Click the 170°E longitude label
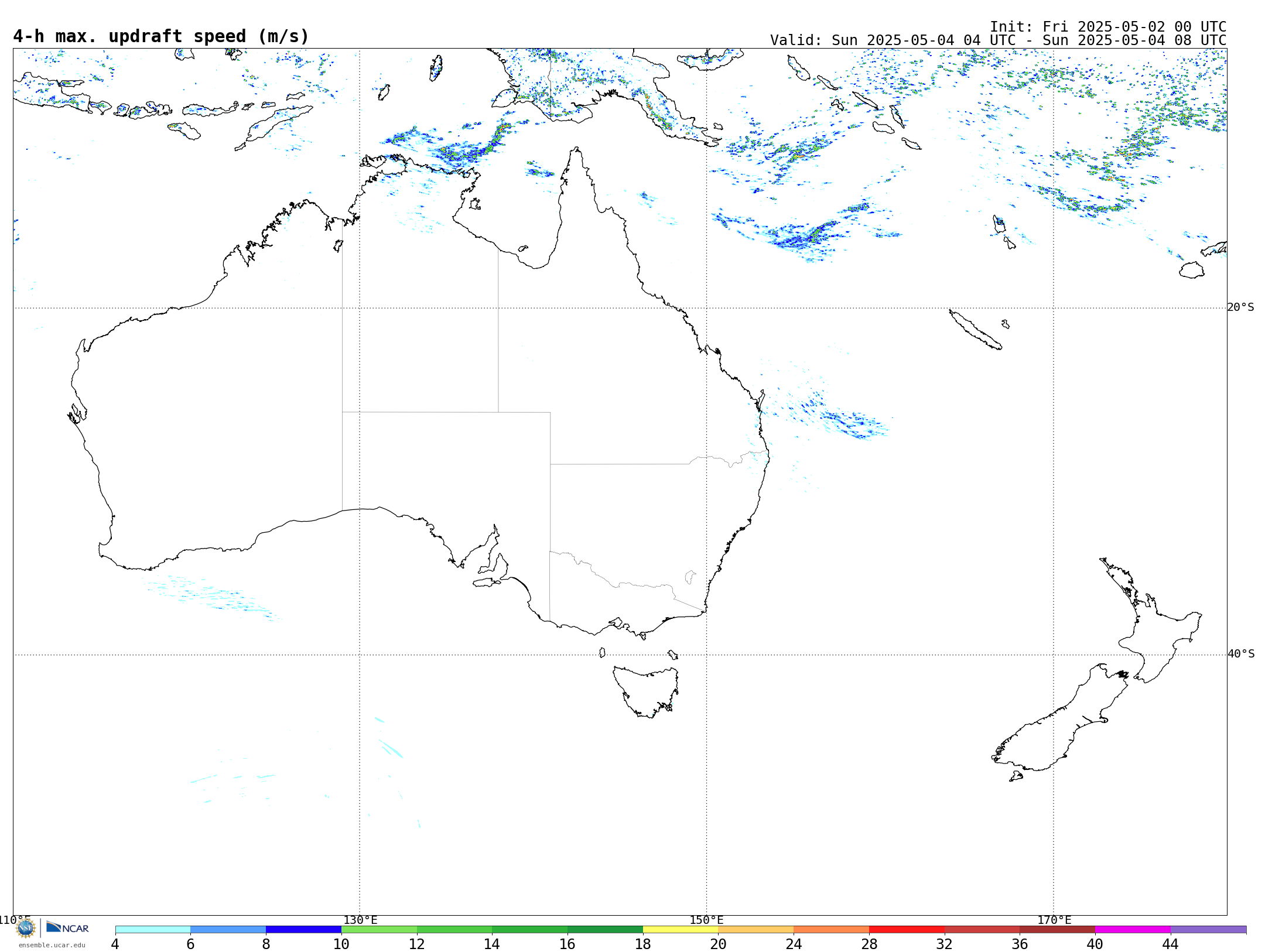The height and width of the screenshot is (952, 1265). 1054,920
